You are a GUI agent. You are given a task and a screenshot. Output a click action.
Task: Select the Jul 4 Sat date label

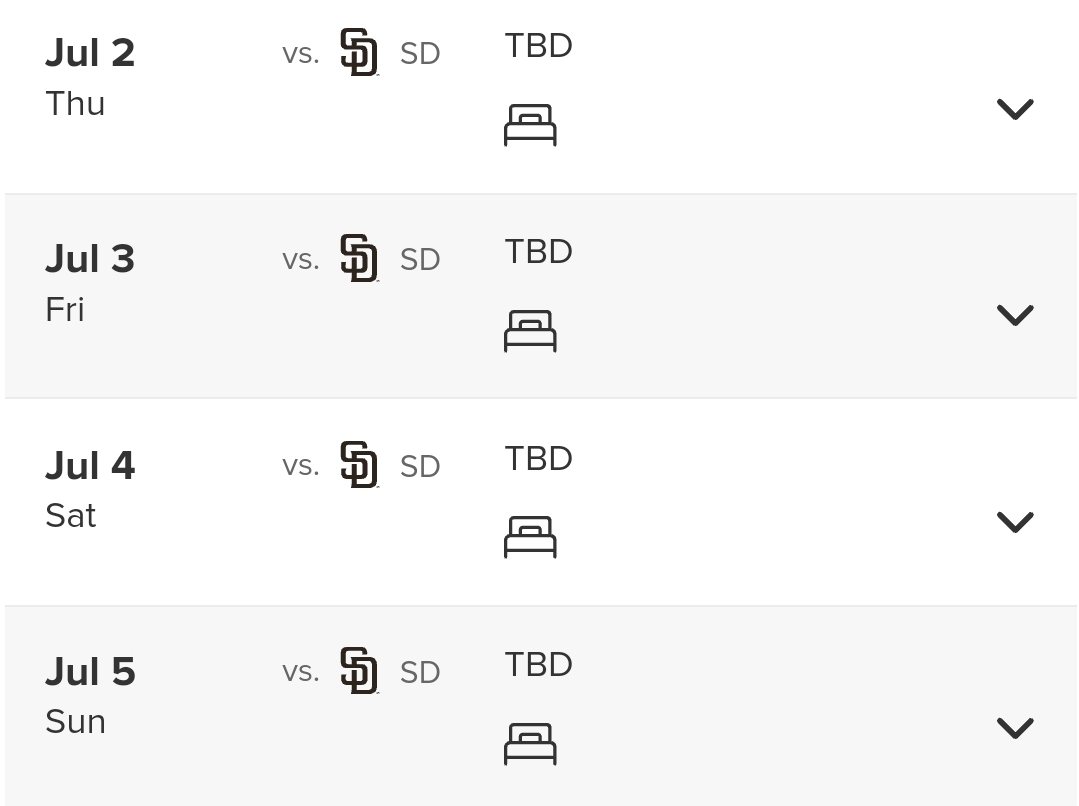tap(90, 489)
